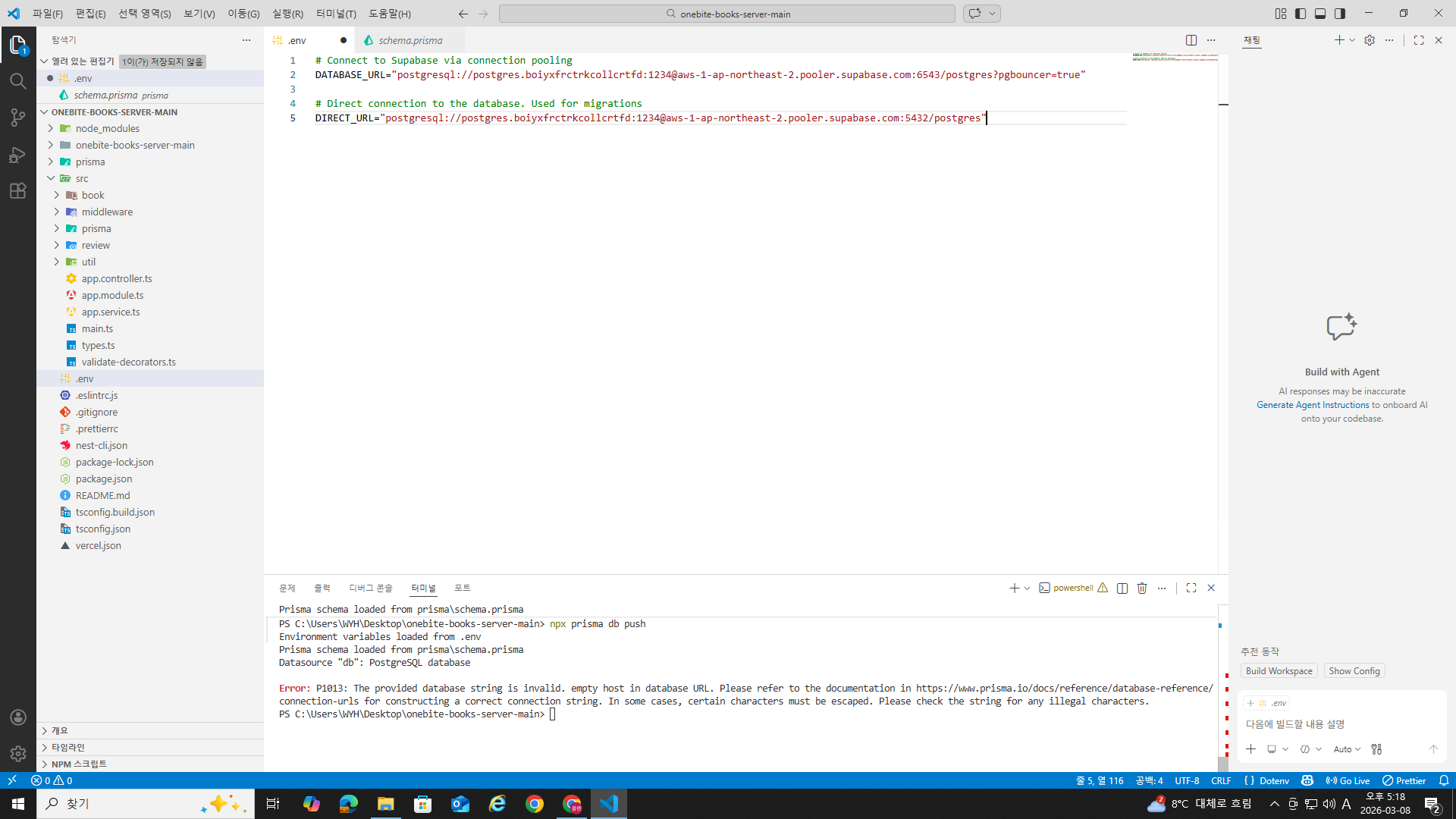Screen dimensions: 1456x819
Task: Open the 터미널(T) menu
Action: coord(336,14)
